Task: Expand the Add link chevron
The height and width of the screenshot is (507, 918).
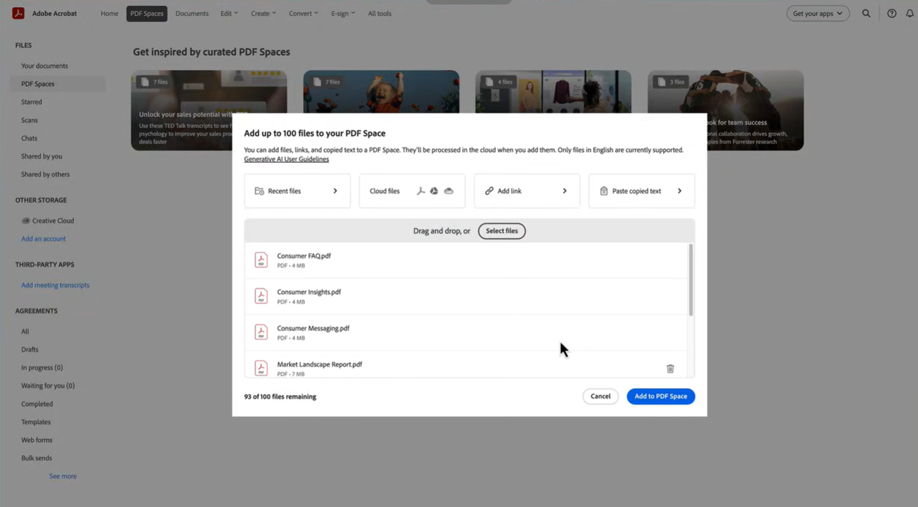Action: coord(564,191)
